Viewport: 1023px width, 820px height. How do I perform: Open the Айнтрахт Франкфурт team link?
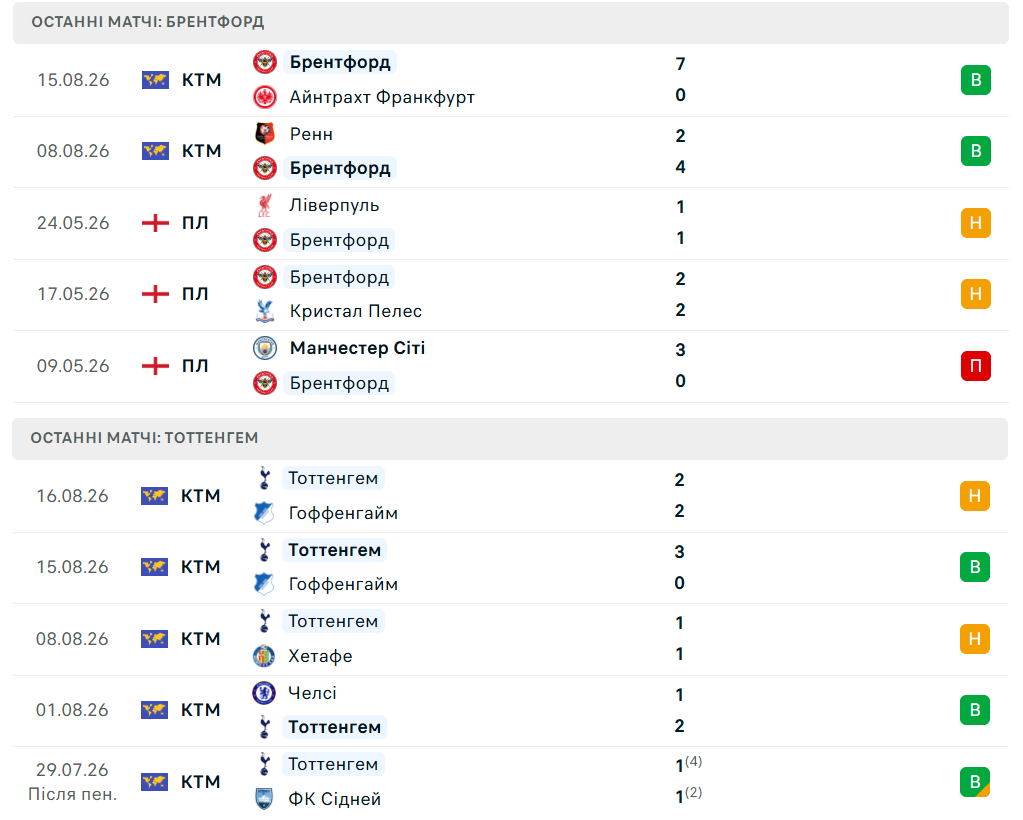tap(382, 97)
